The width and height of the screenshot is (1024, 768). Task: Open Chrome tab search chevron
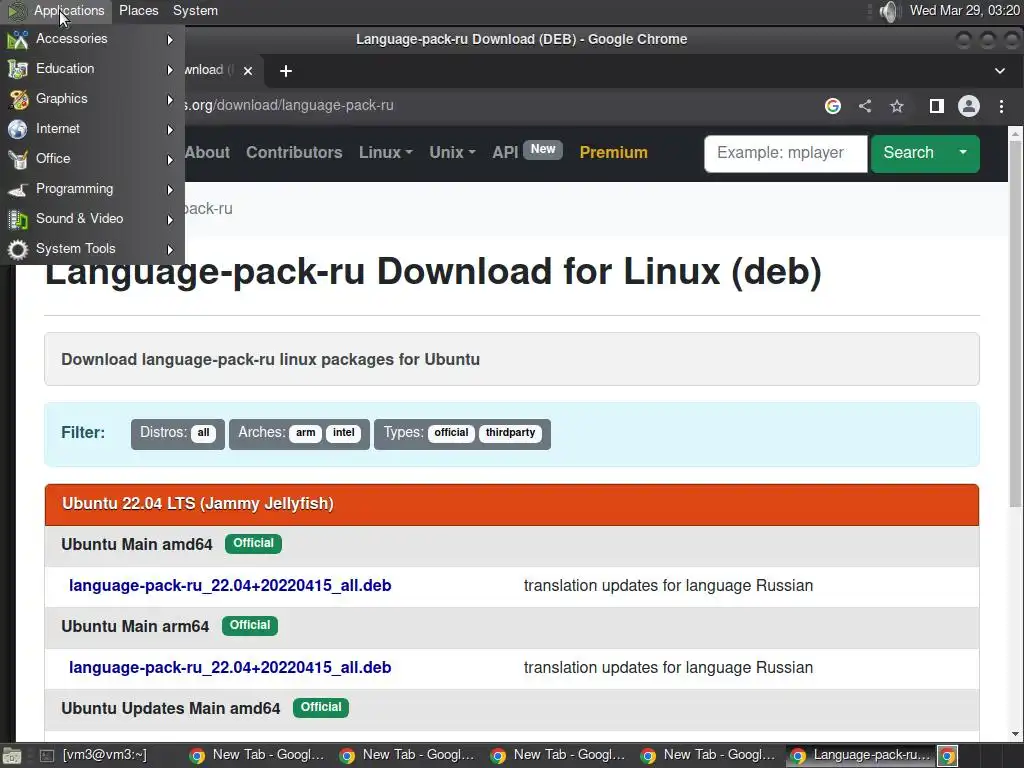pyautogui.click(x=1000, y=71)
